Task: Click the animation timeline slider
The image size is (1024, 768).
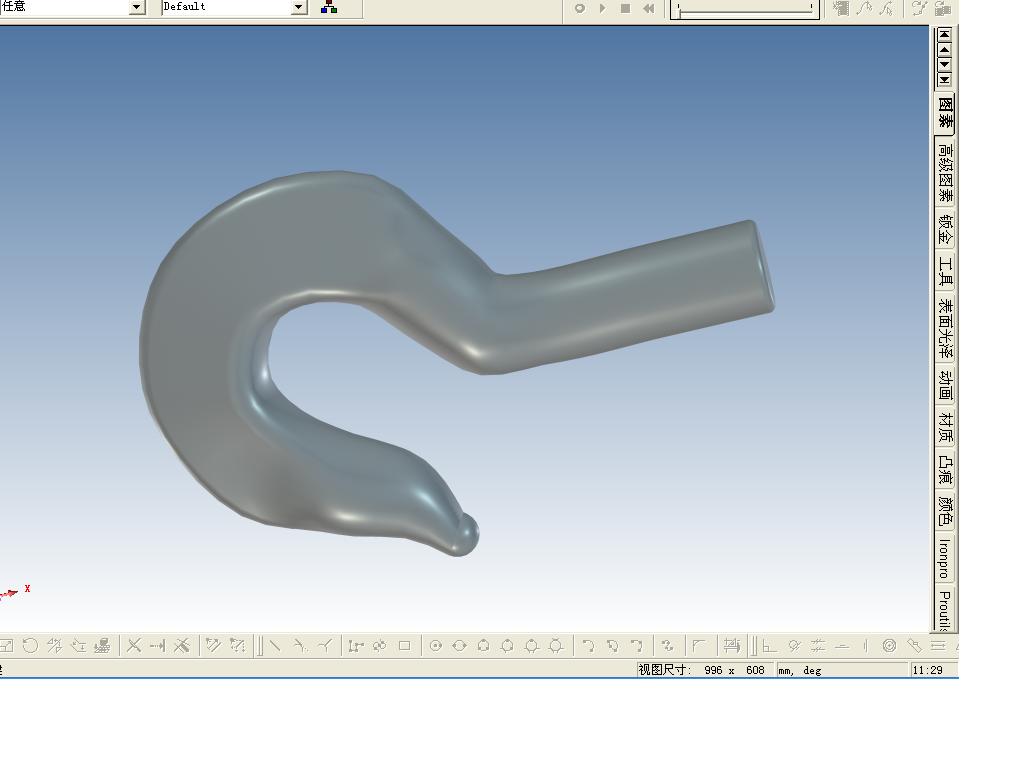Action: pyautogui.click(x=745, y=8)
